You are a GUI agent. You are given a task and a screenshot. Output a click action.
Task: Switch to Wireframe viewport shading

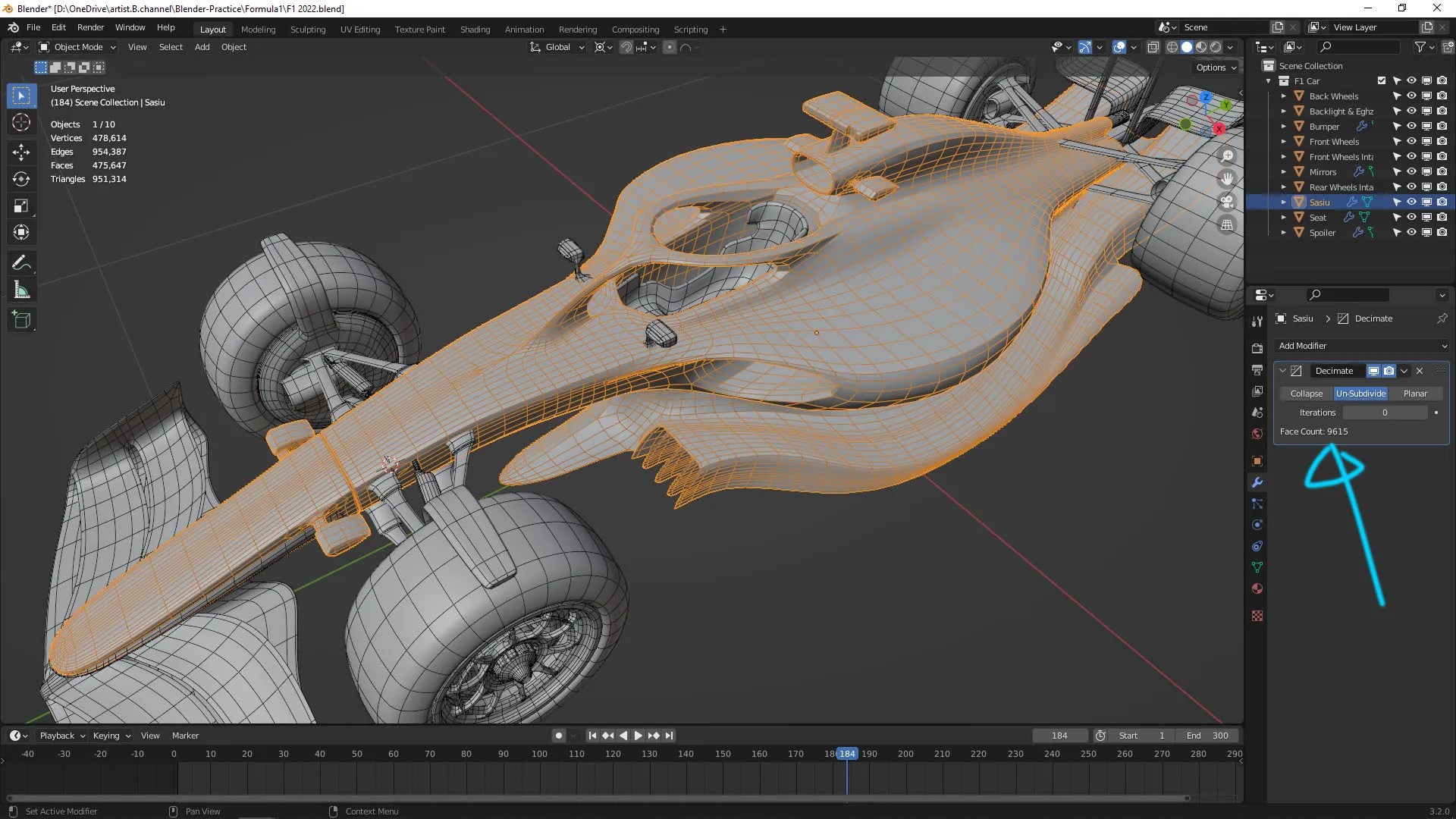coord(1172,46)
